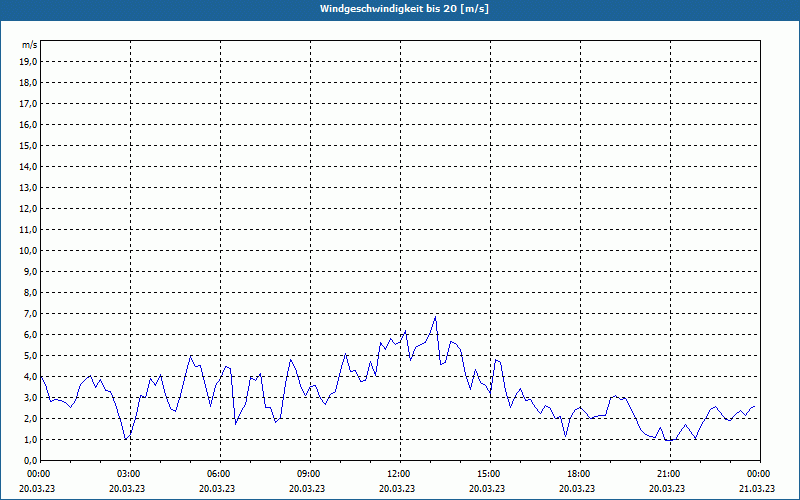Select the 03:00 time label
This screenshot has width=800, height=500.
[x=127, y=474]
